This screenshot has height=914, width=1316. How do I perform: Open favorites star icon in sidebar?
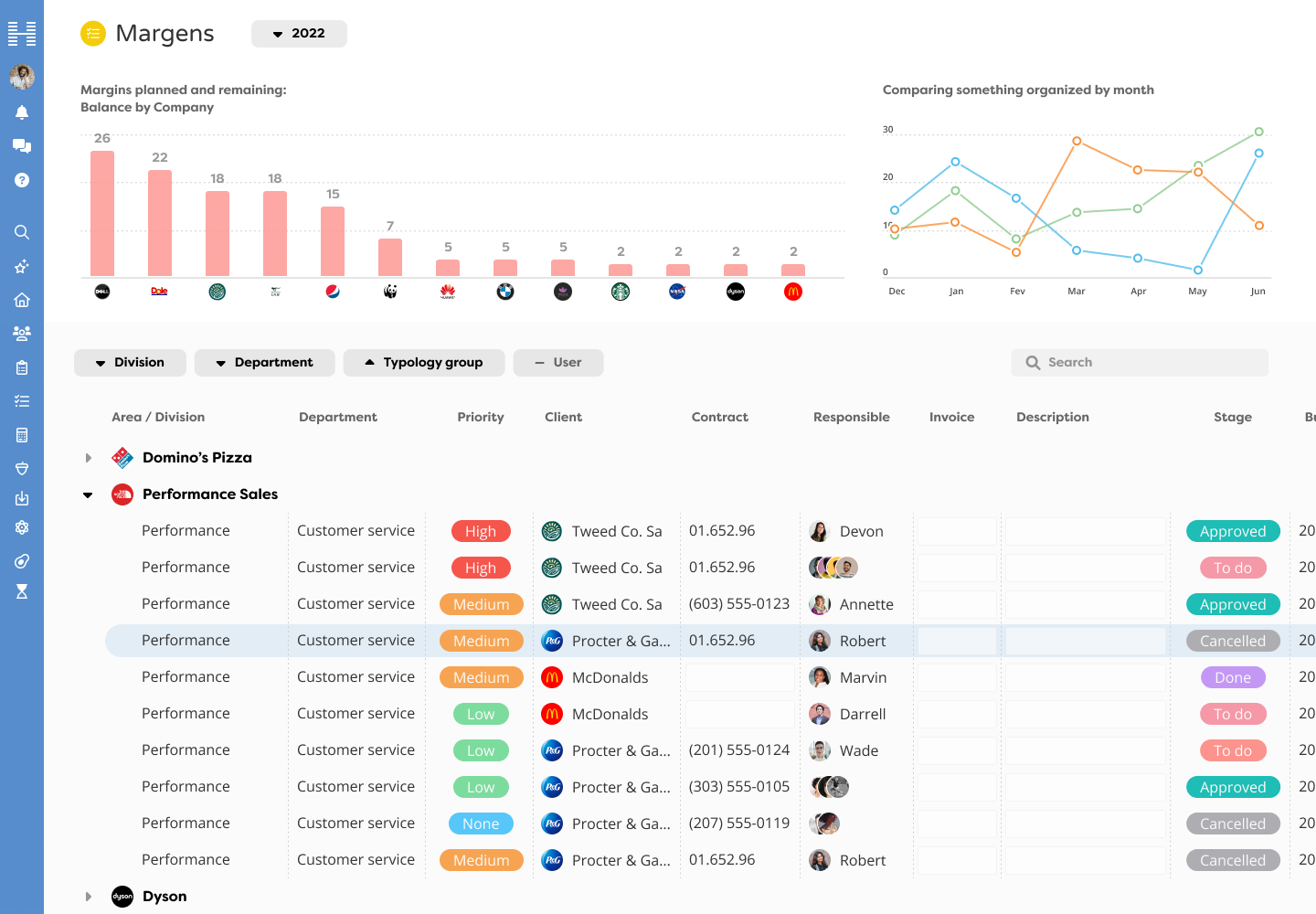tap(22, 266)
